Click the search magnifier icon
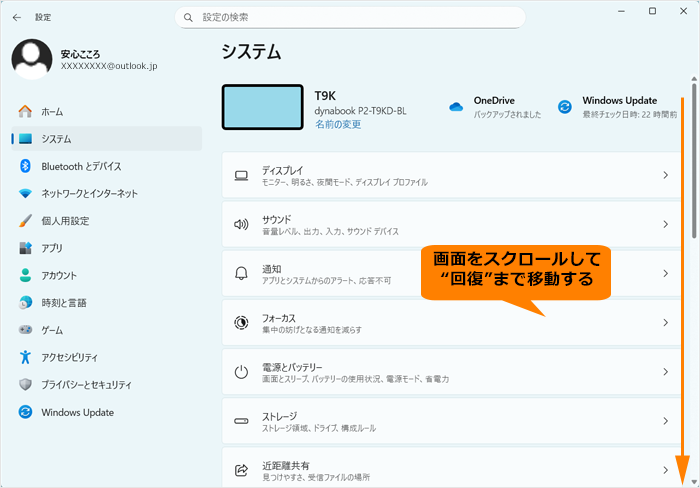Image resolution: width=700 pixels, height=488 pixels. tap(189, 17)
